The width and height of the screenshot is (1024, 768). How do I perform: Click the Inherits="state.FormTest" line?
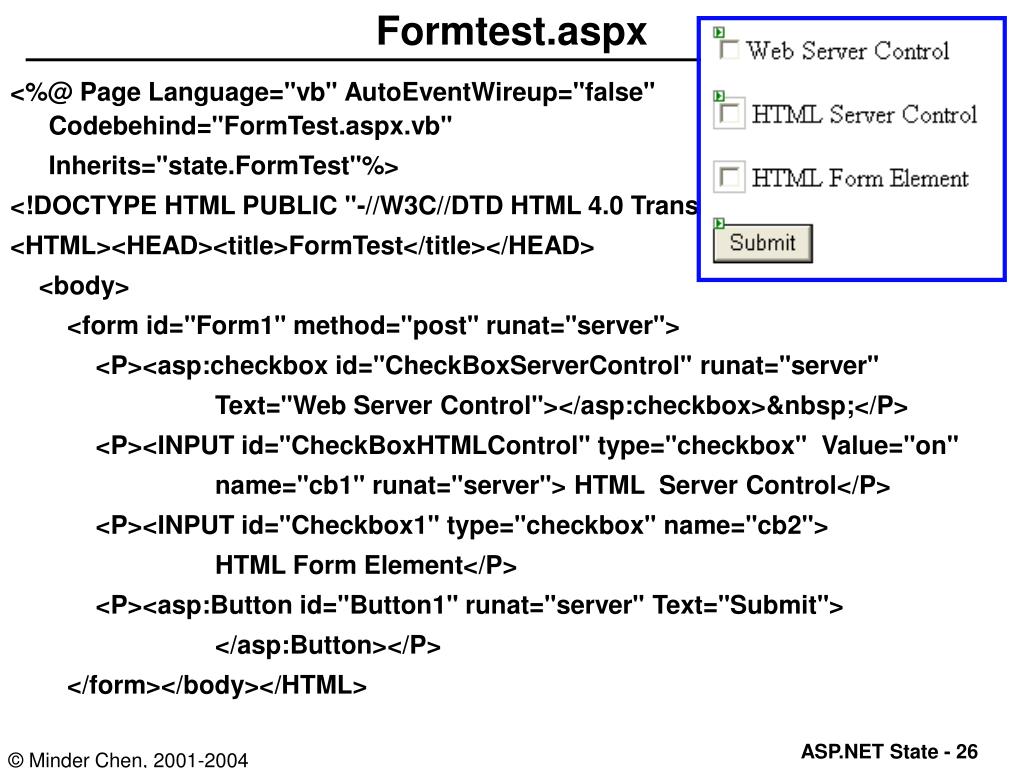click(x=223, y=165)
